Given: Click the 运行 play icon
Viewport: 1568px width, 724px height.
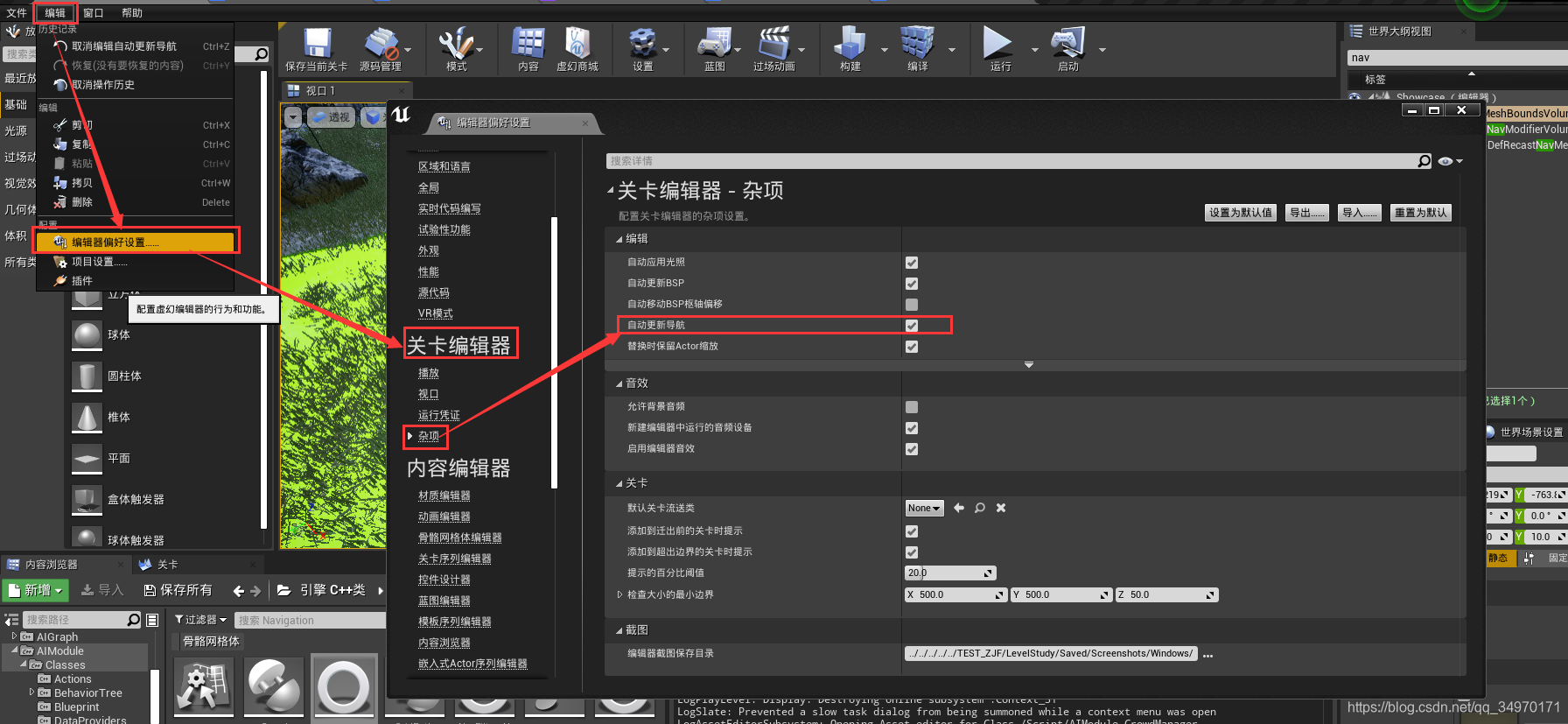Looking at the screenshot, I should (x=999, y=43).
